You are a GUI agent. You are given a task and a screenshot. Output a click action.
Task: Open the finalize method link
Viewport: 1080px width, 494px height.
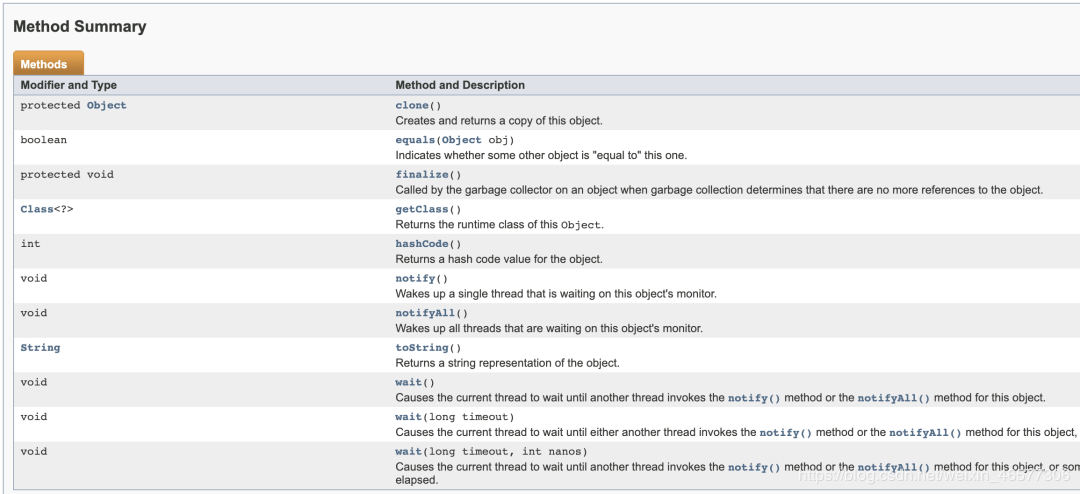(x=422, y=174)
